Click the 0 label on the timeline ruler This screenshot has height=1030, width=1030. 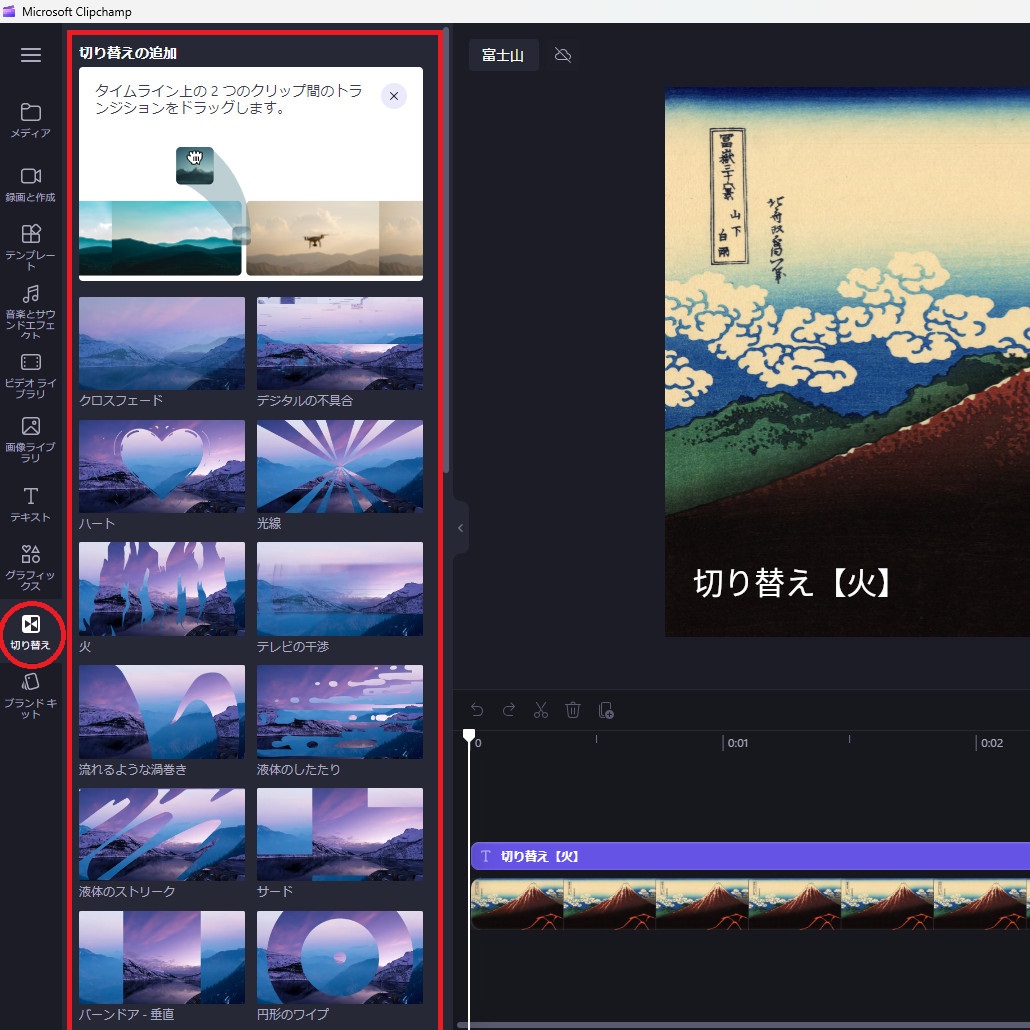click(478, 743)
